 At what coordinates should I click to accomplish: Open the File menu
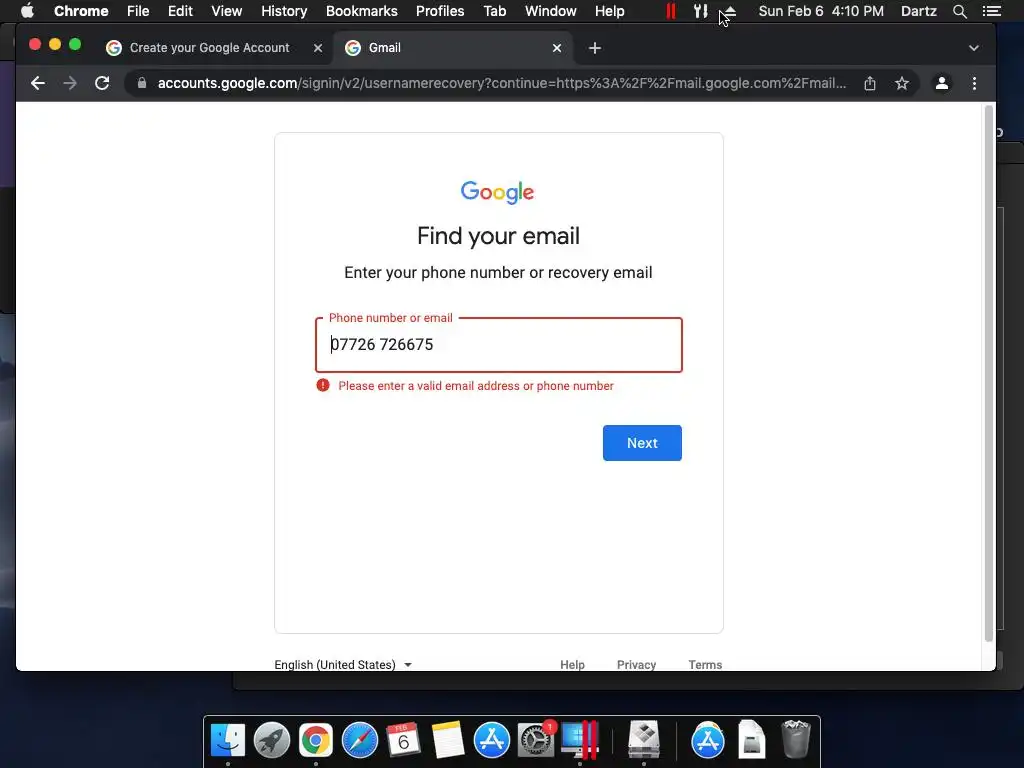coord(138,11)
